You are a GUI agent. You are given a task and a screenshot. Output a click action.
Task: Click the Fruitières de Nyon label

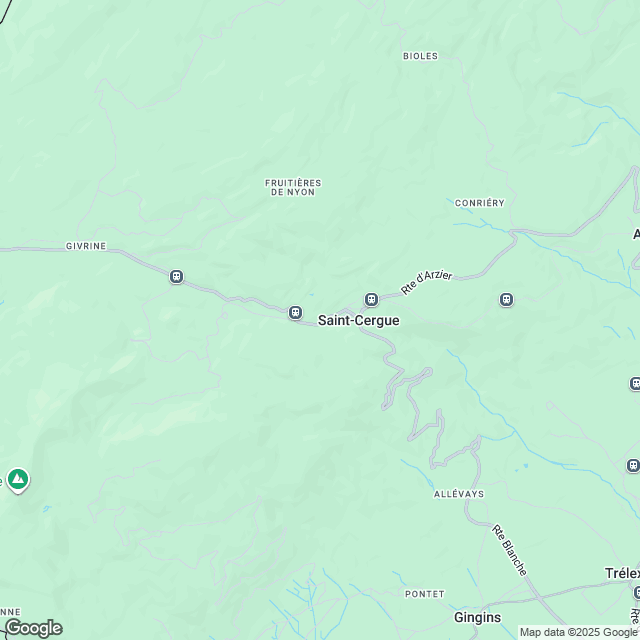pos(293,187)
